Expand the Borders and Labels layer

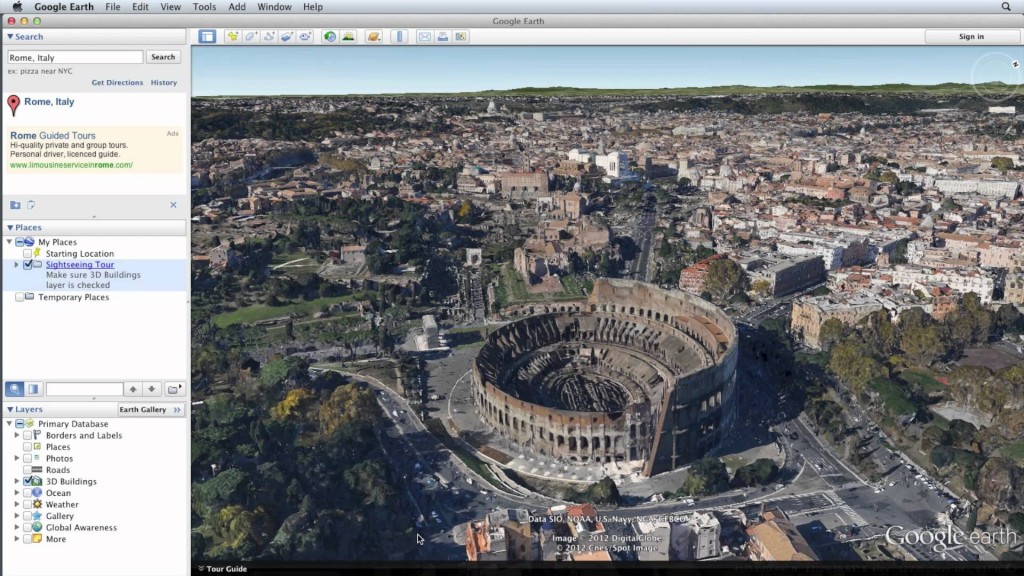[x=17, y=436]
